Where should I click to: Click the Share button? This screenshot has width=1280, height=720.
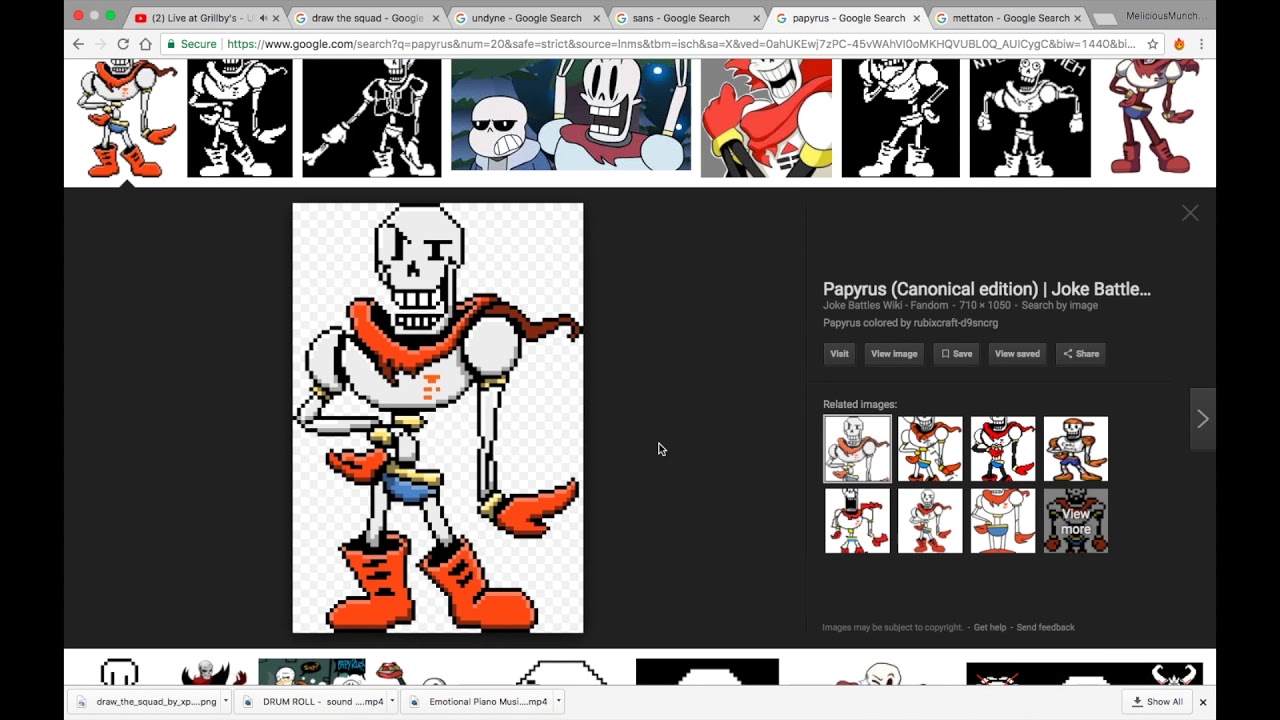click(1081, 353)
